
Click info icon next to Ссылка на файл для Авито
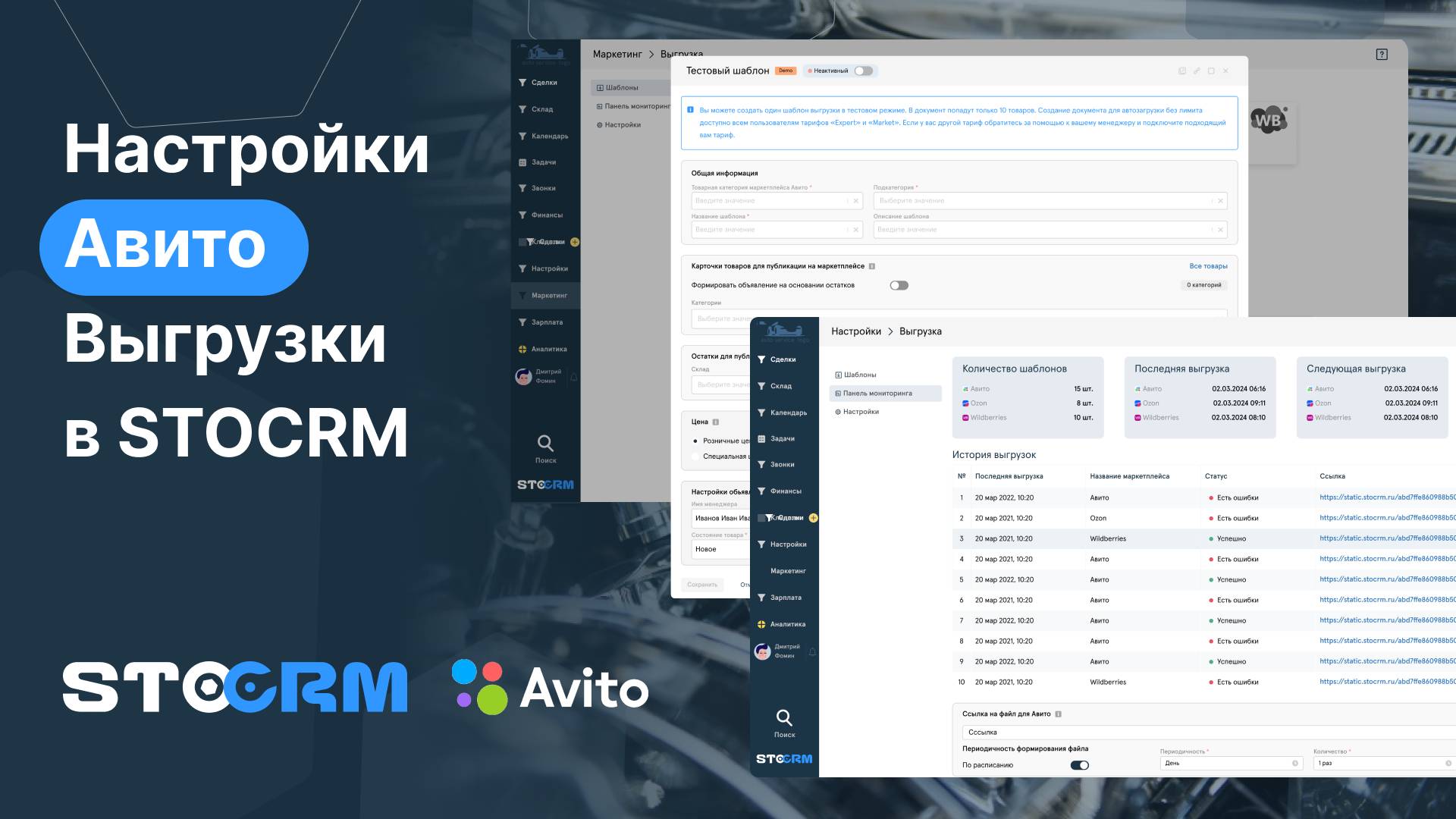point(1059,714)
